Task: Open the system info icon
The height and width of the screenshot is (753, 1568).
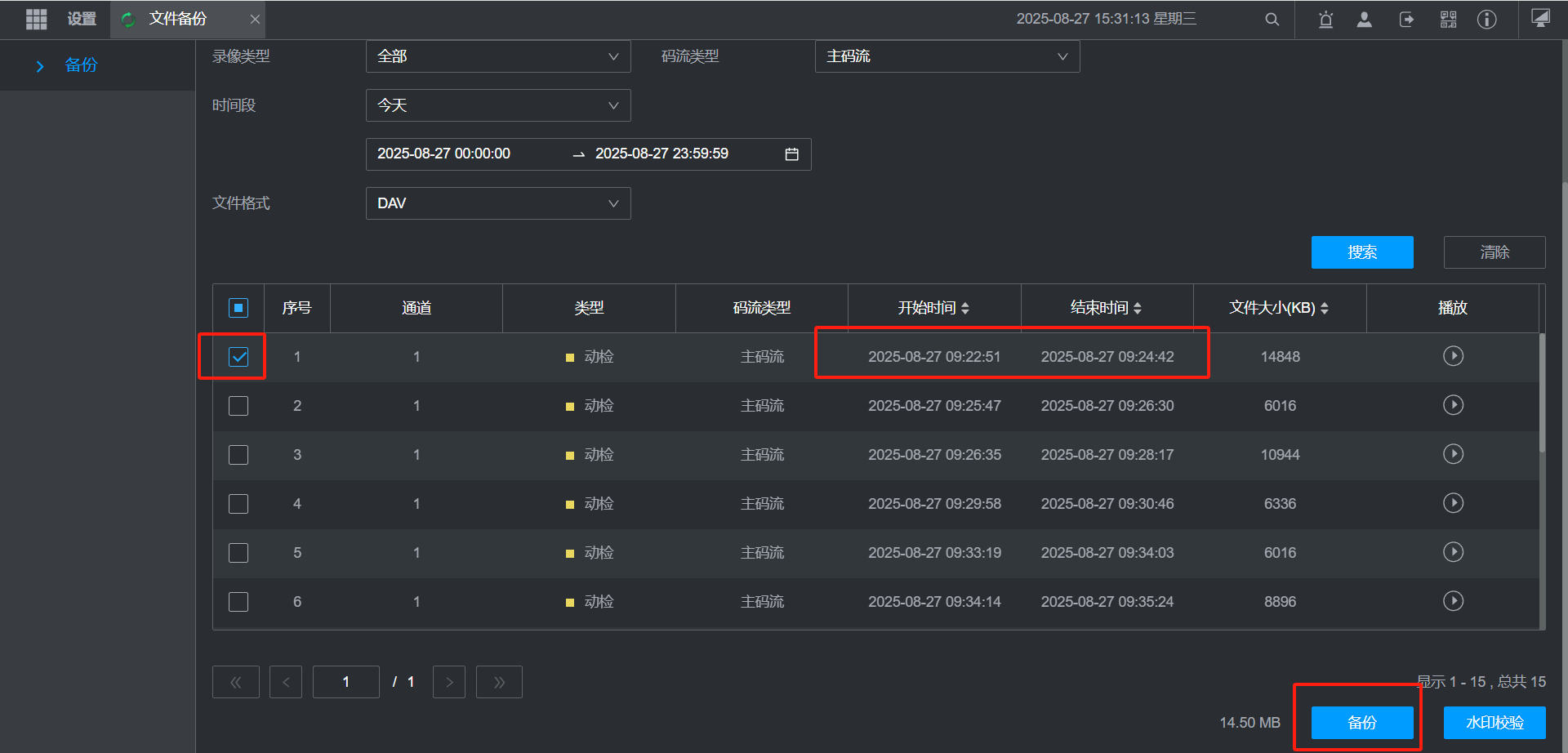Action: (1486, 20)
